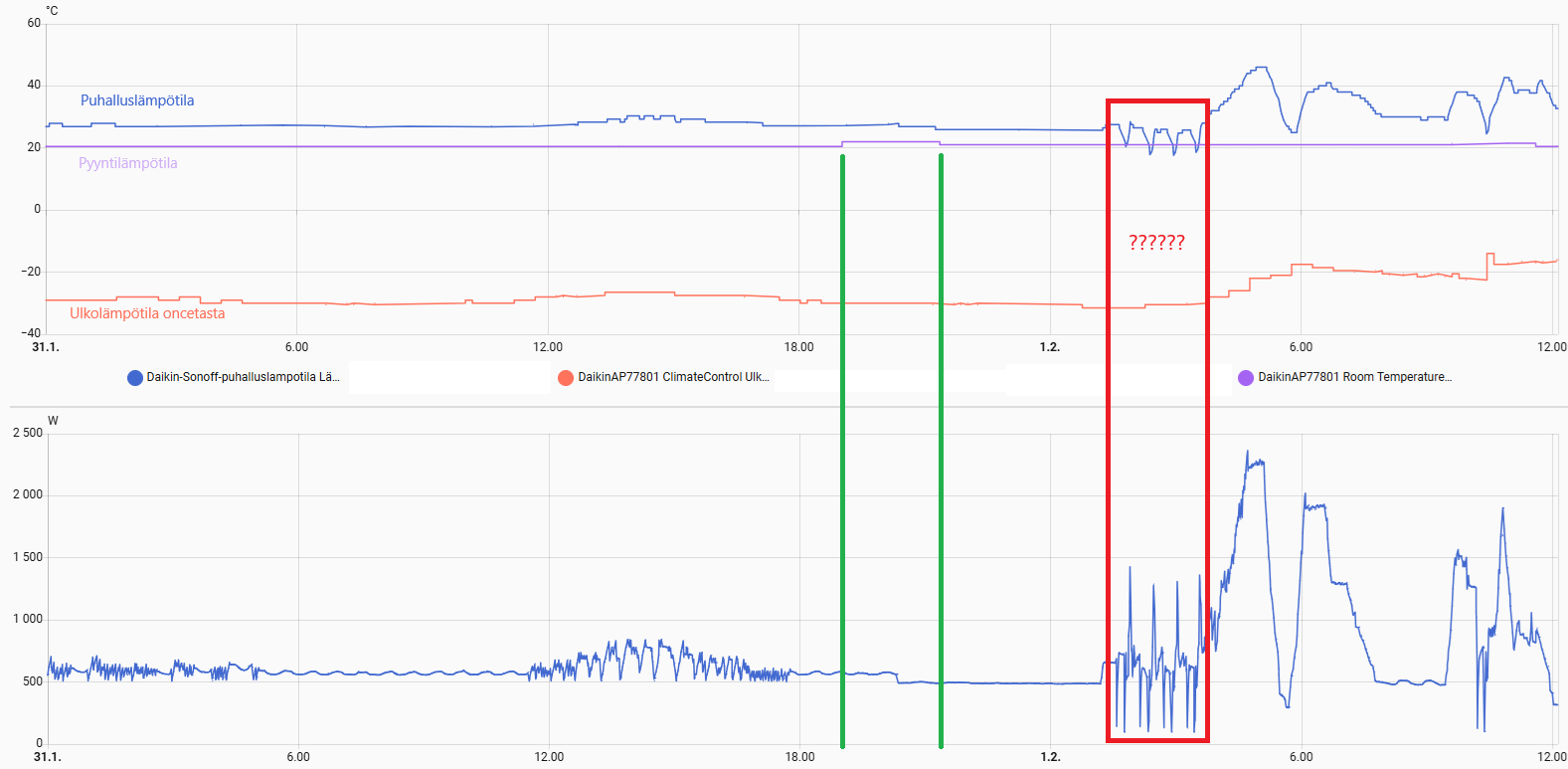1568x769 pixels.
Task: Toggle the Daikin-Sonoff-puhalluslampotila series label
Action: (x=243, y=377)
